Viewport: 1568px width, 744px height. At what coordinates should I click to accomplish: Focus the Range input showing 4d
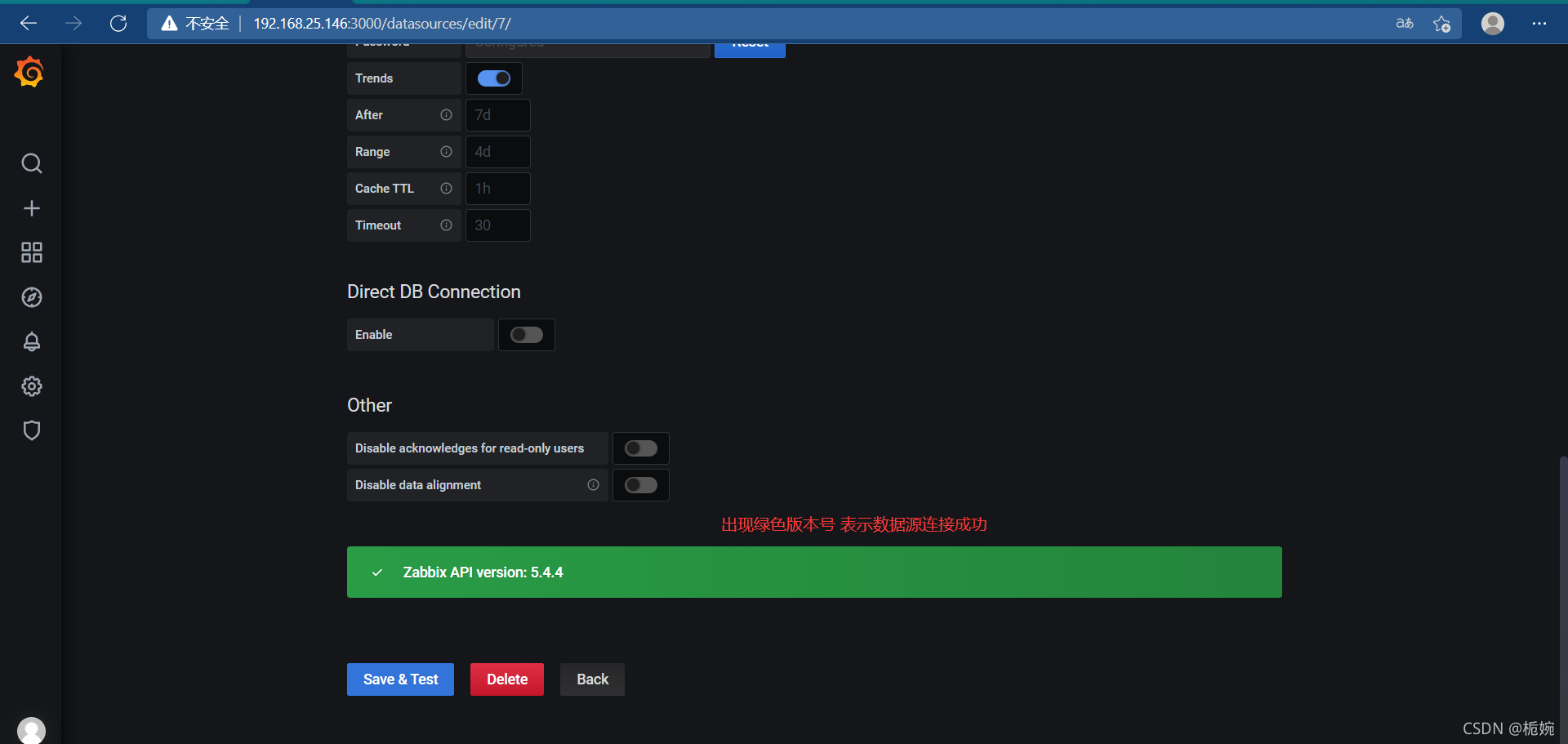(498, 152)
